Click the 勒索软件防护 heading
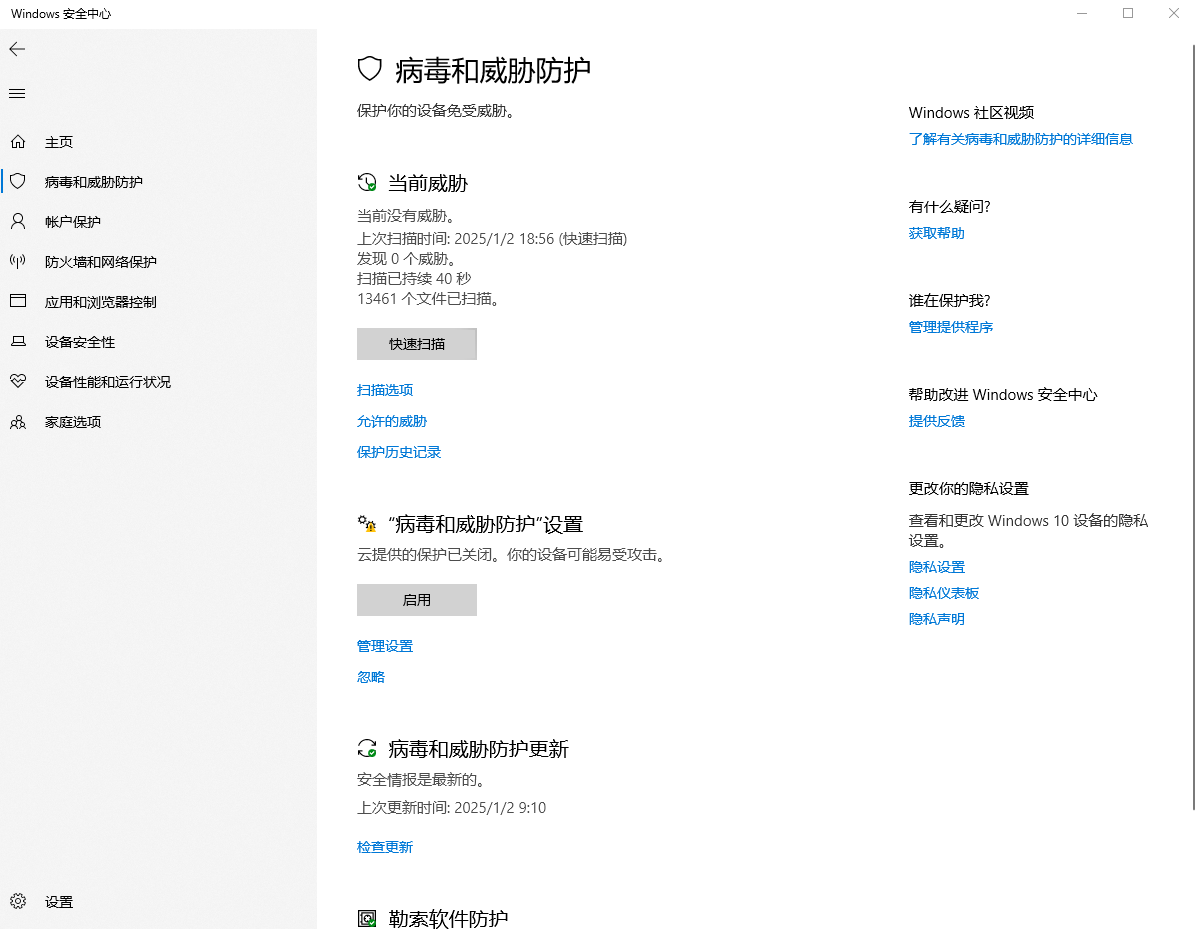This screenshot has height=929, width=1197. coord(448,918)
